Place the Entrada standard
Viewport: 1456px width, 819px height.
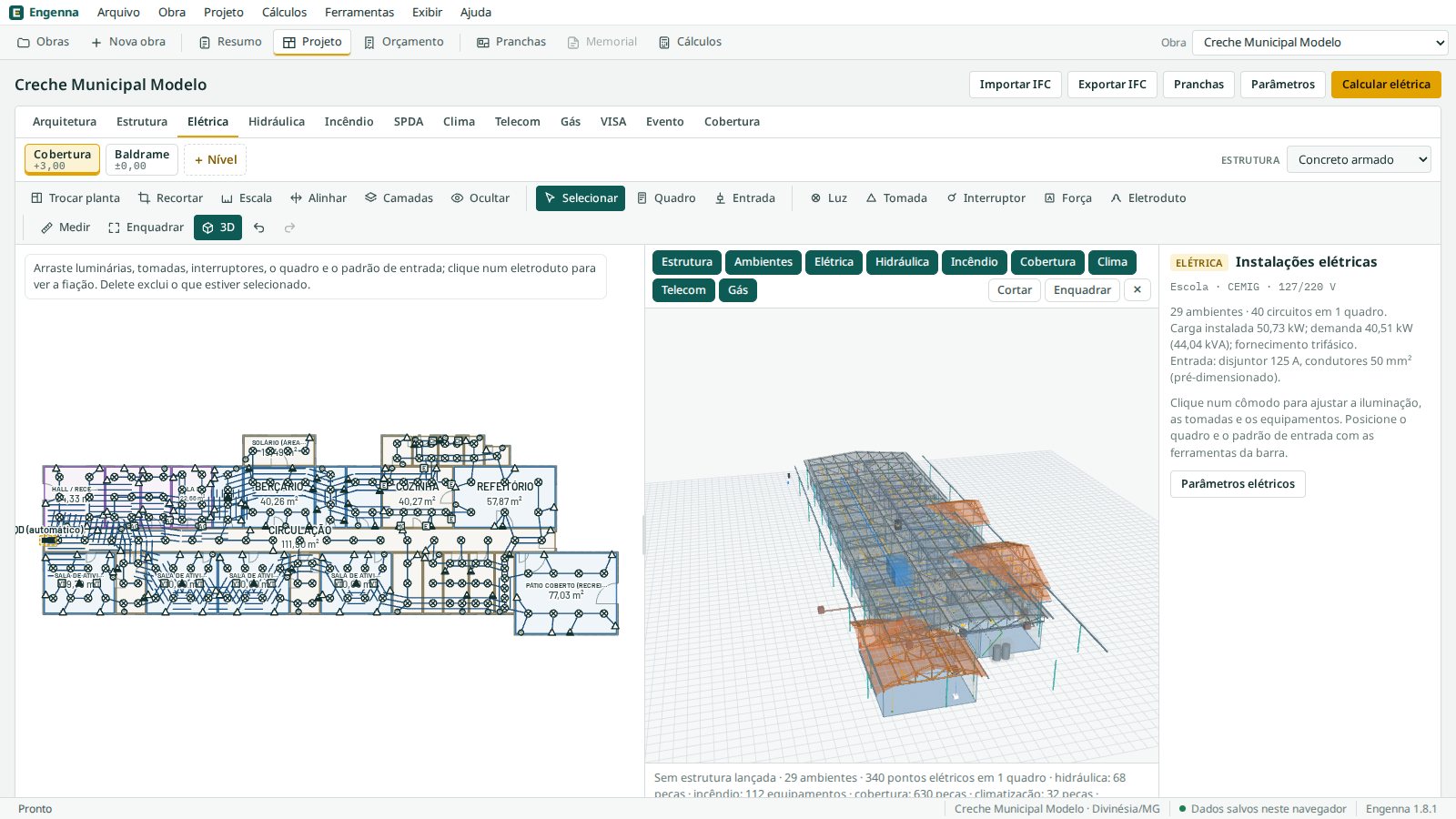click(x=745, y=198)
